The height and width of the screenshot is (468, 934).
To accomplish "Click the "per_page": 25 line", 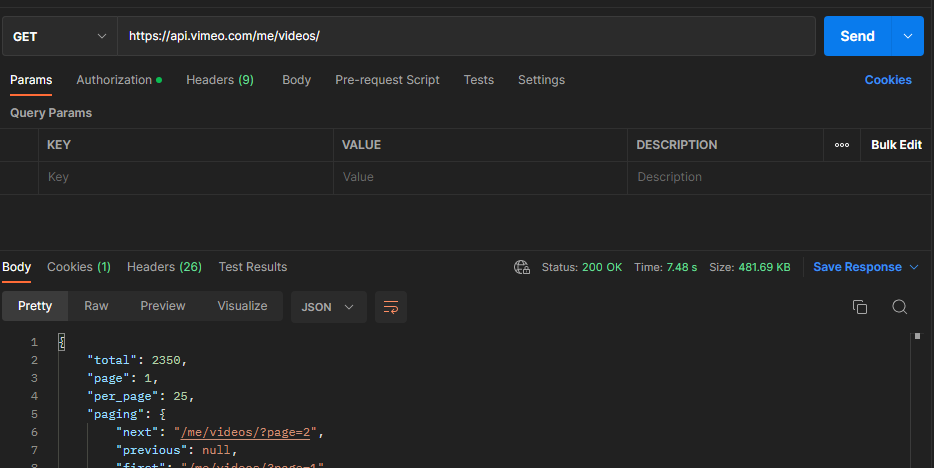I will pyautogui.click(x=141, y=396).
